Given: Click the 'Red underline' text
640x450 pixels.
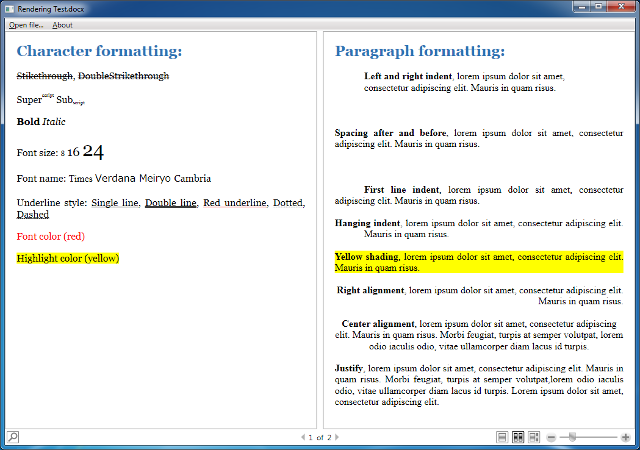Looking at the screenshot, I should coord(235,203).
